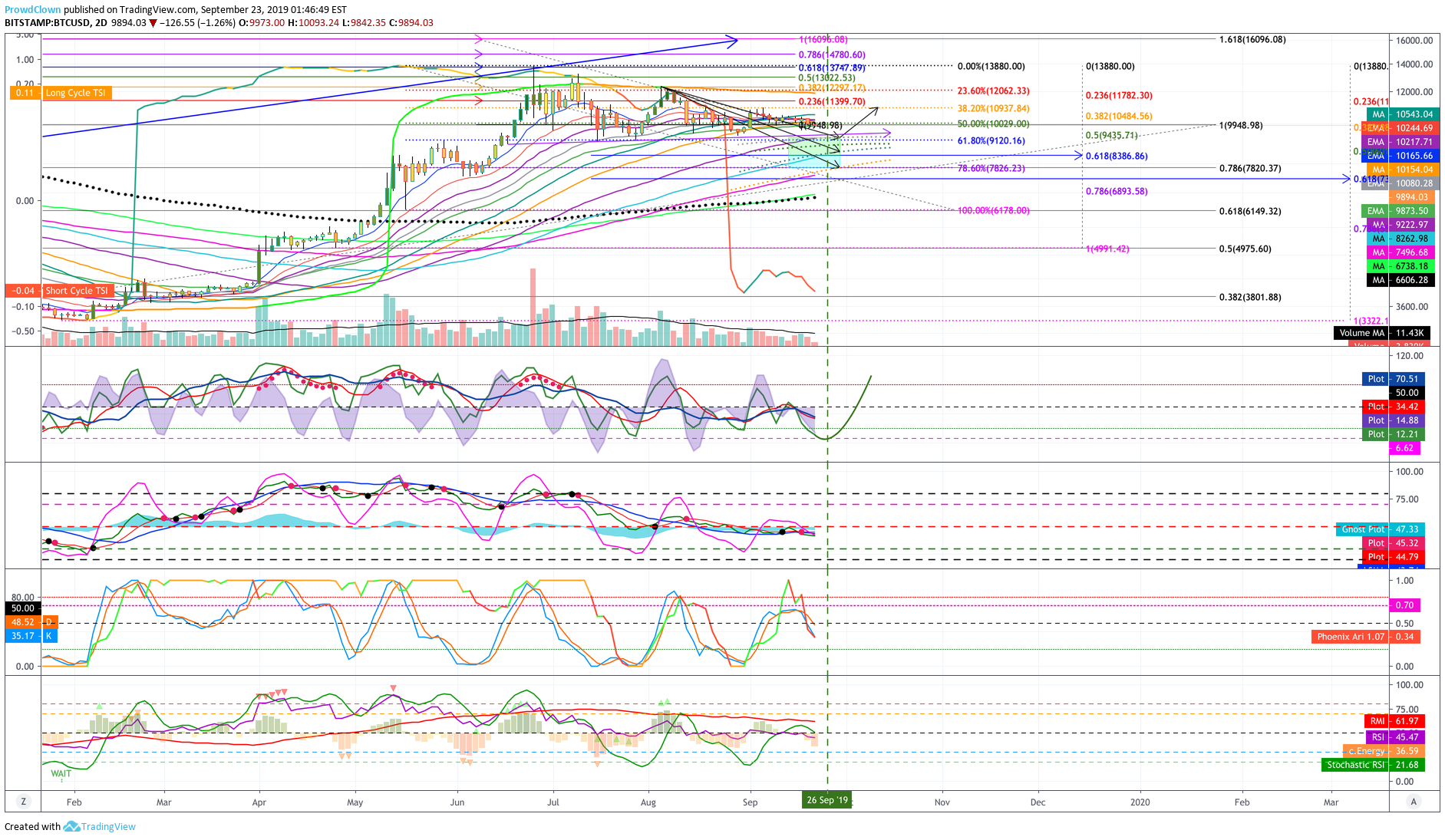Click the 0.70 magenta indicator value tag
The image size is (1445, 840).
[x=1404, y=605]
